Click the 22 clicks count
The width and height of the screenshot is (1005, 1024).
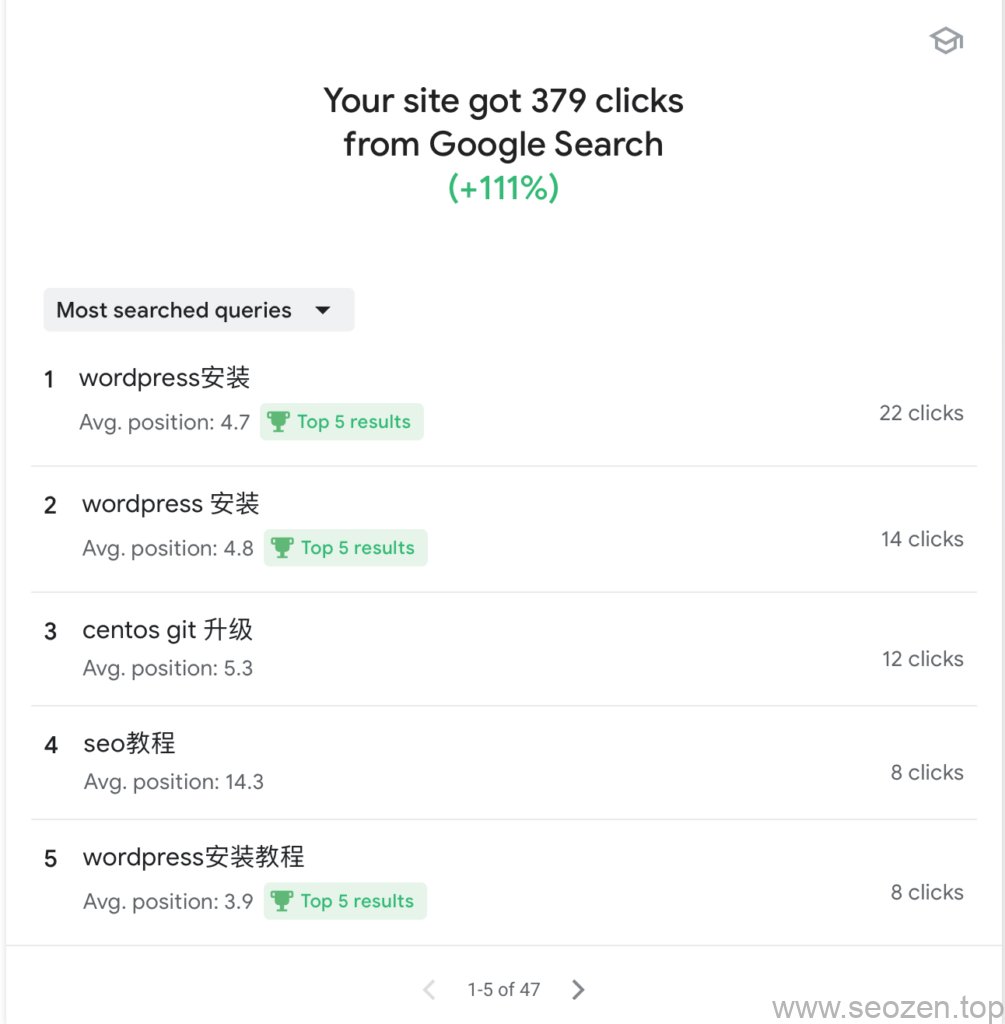921,413
